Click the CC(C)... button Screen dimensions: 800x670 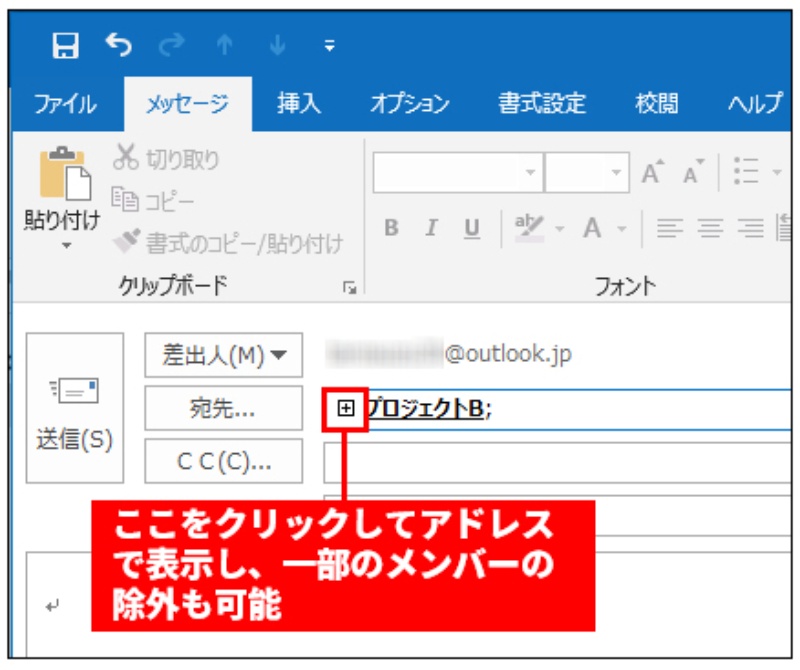223,461
